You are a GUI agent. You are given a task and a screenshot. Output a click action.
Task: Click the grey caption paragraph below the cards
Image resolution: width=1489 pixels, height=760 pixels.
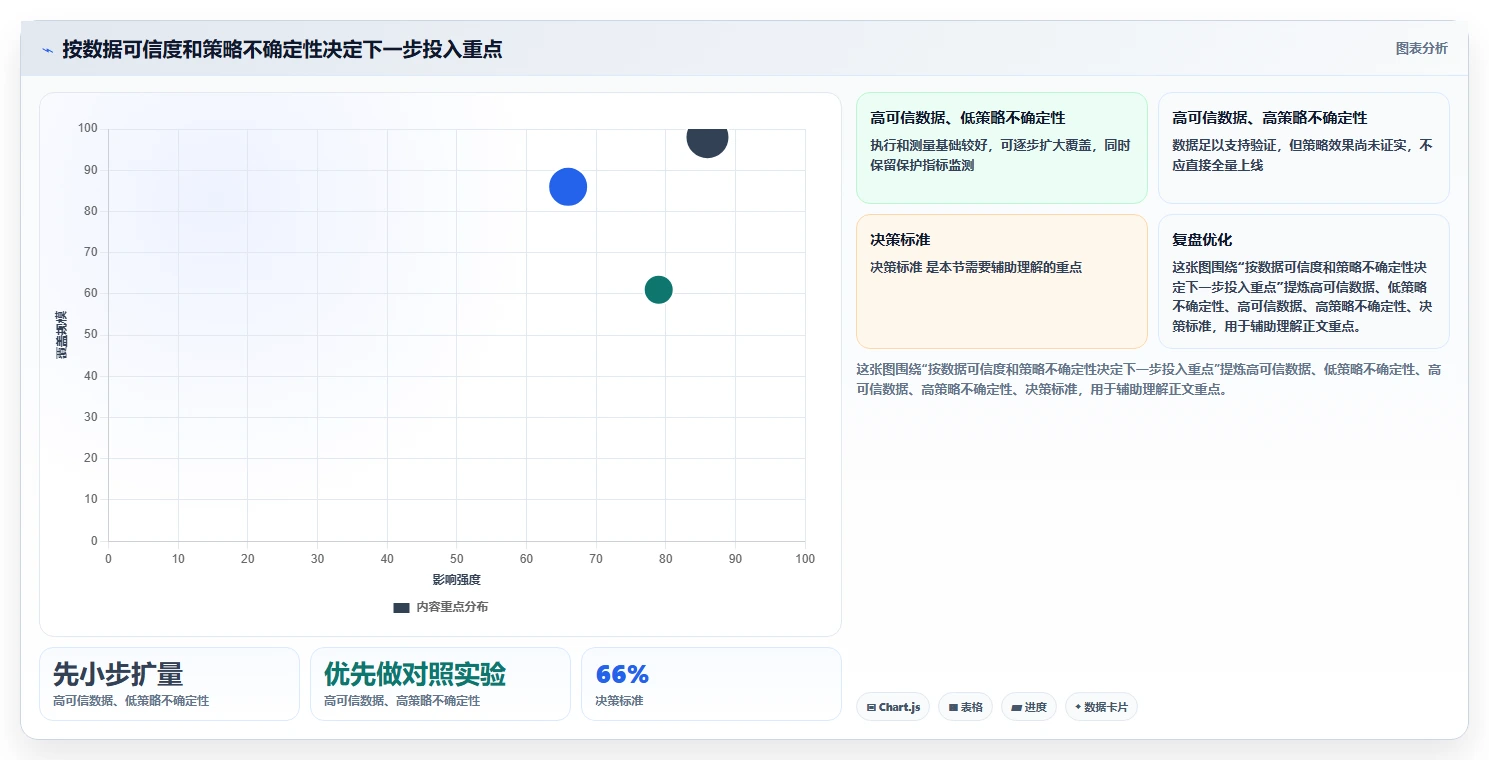[x=1149, y=379]
